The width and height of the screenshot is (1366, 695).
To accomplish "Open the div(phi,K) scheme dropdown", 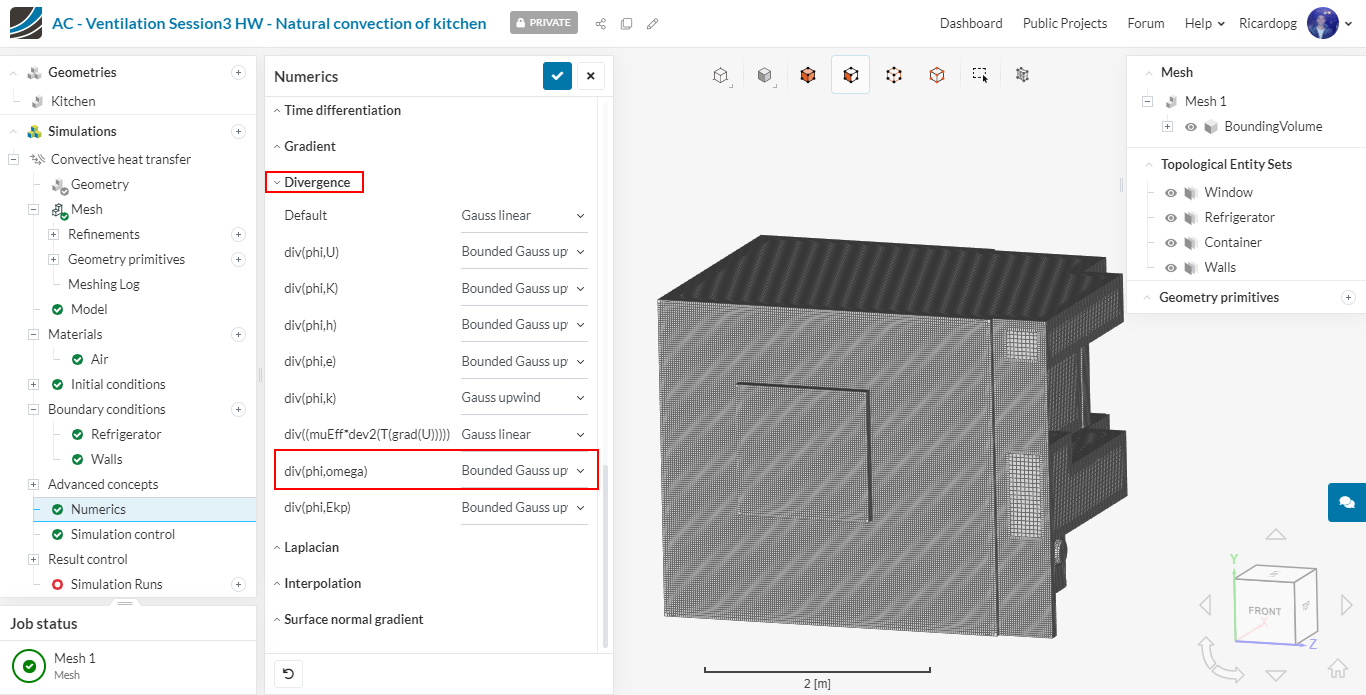I will click(x=523, y=288).
